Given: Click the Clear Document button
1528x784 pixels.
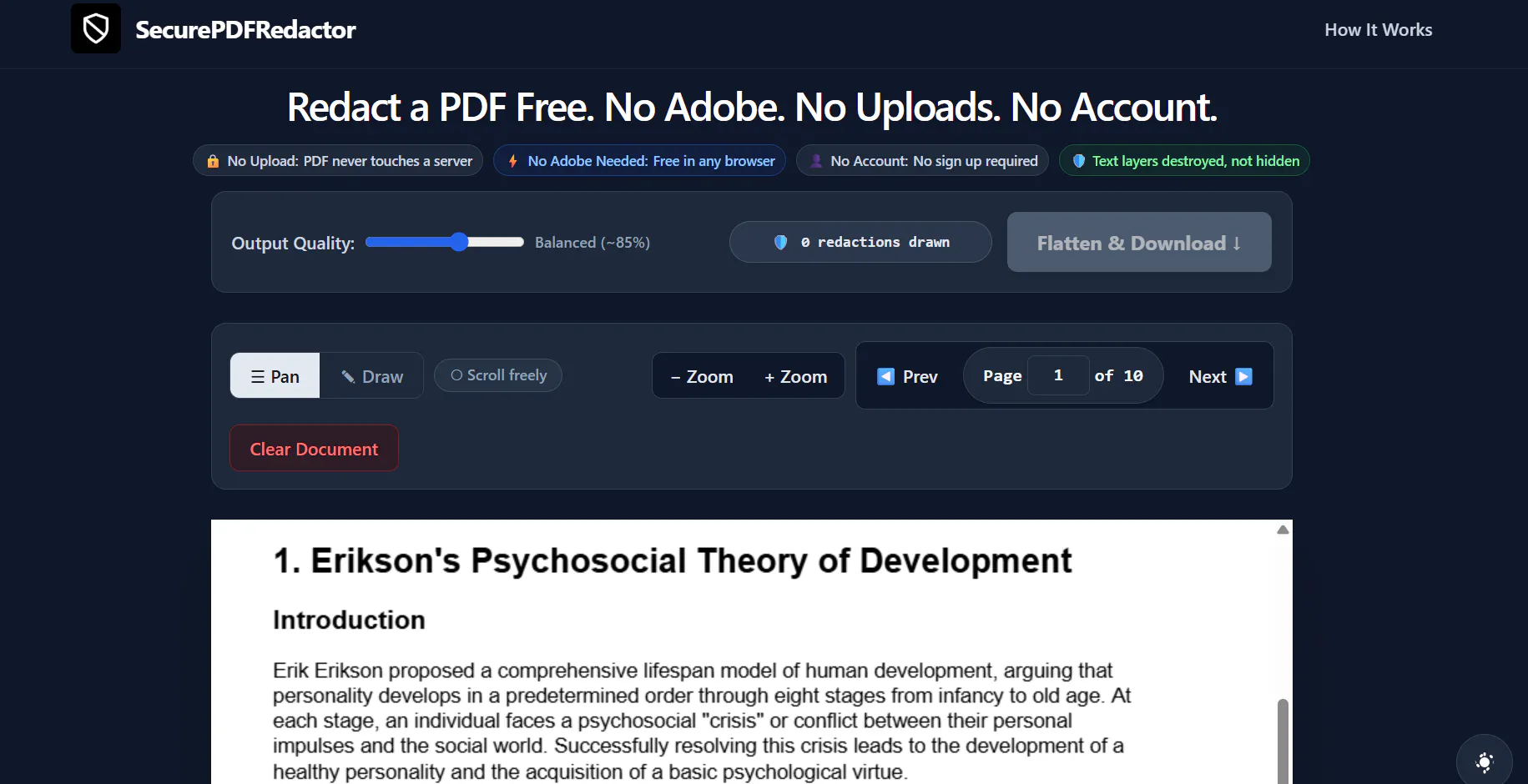Looking at the screenshot, I should (314, 449).
